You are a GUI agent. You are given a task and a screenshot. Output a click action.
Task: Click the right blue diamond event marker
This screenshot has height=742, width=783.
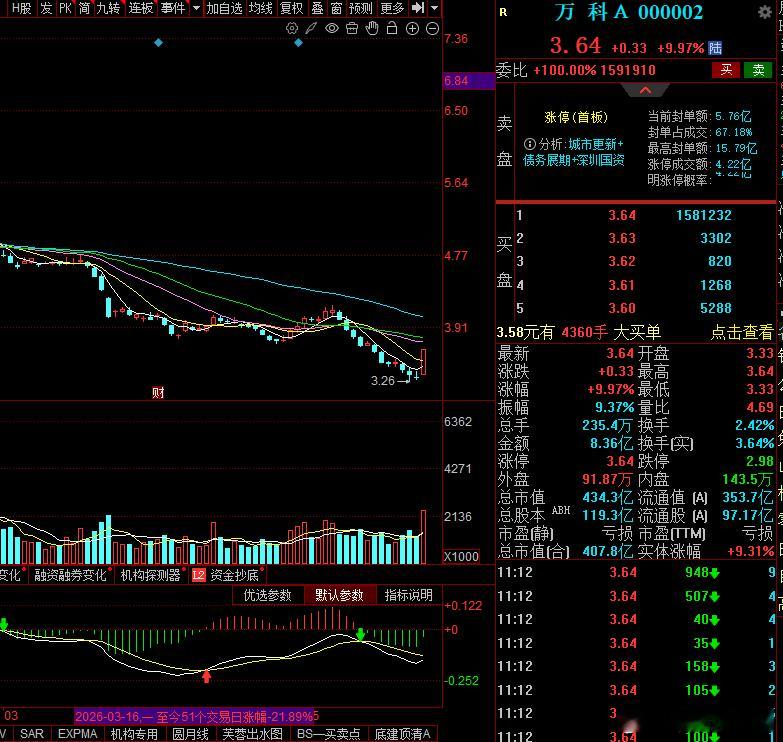299,43
